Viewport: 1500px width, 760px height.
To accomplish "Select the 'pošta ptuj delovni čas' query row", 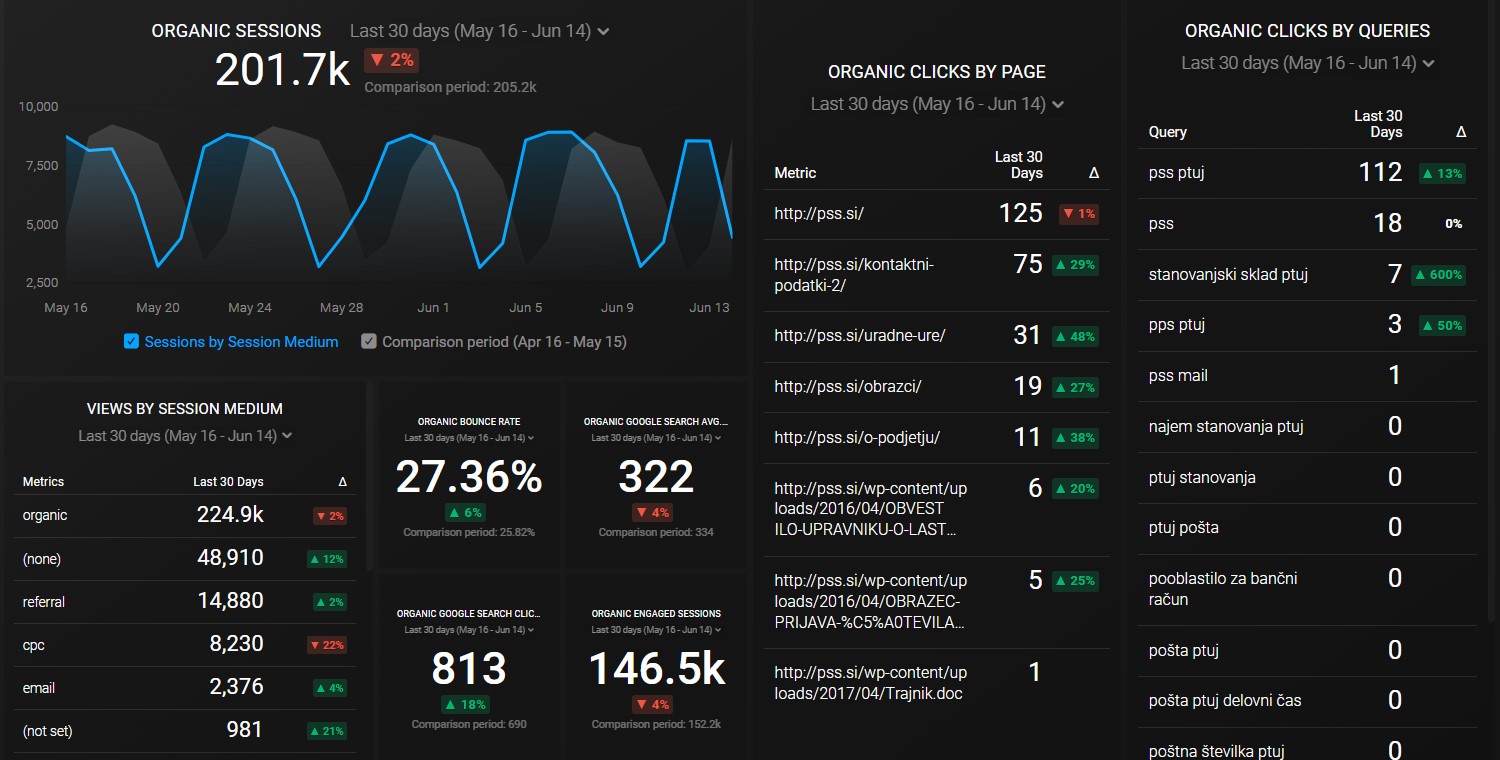I will point(1307,701).
